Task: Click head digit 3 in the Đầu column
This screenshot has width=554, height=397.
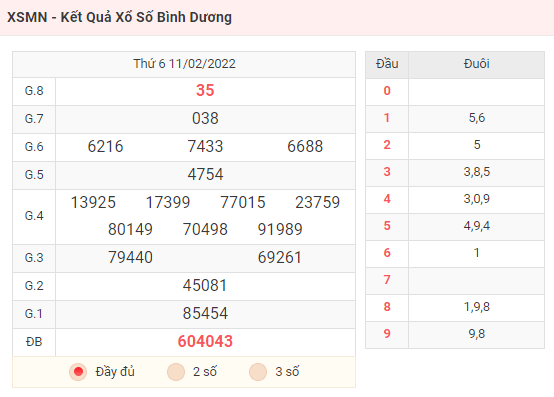Action: 387,172
